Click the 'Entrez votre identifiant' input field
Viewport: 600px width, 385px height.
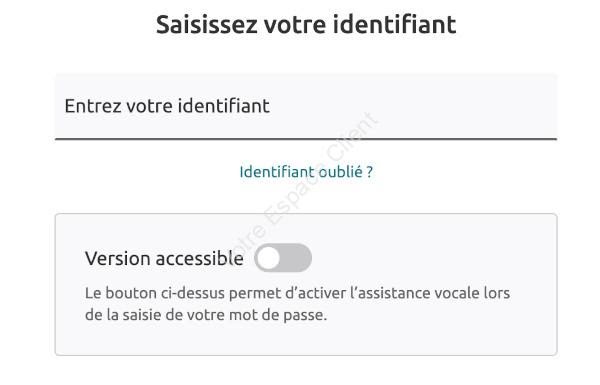tap(306, 107)
